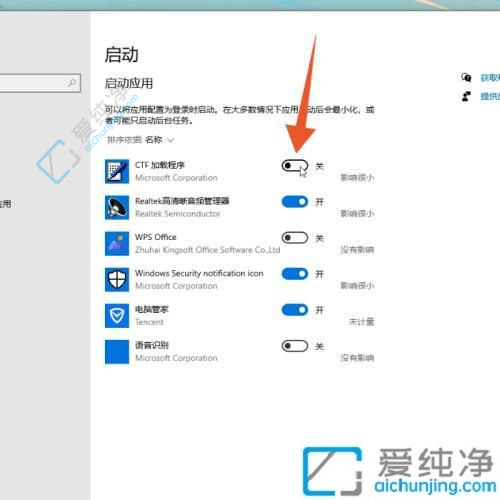
Task: Click the Realtek audio manager speaker icon
Action: coord(117,207)
